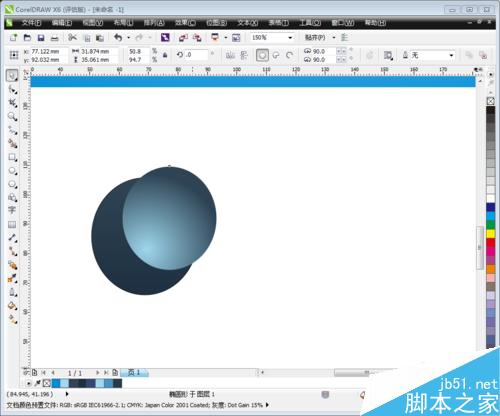This screenshot has width=500, height=416.
Task: Toggle the No Color box in the document palette
Action: 47,383
